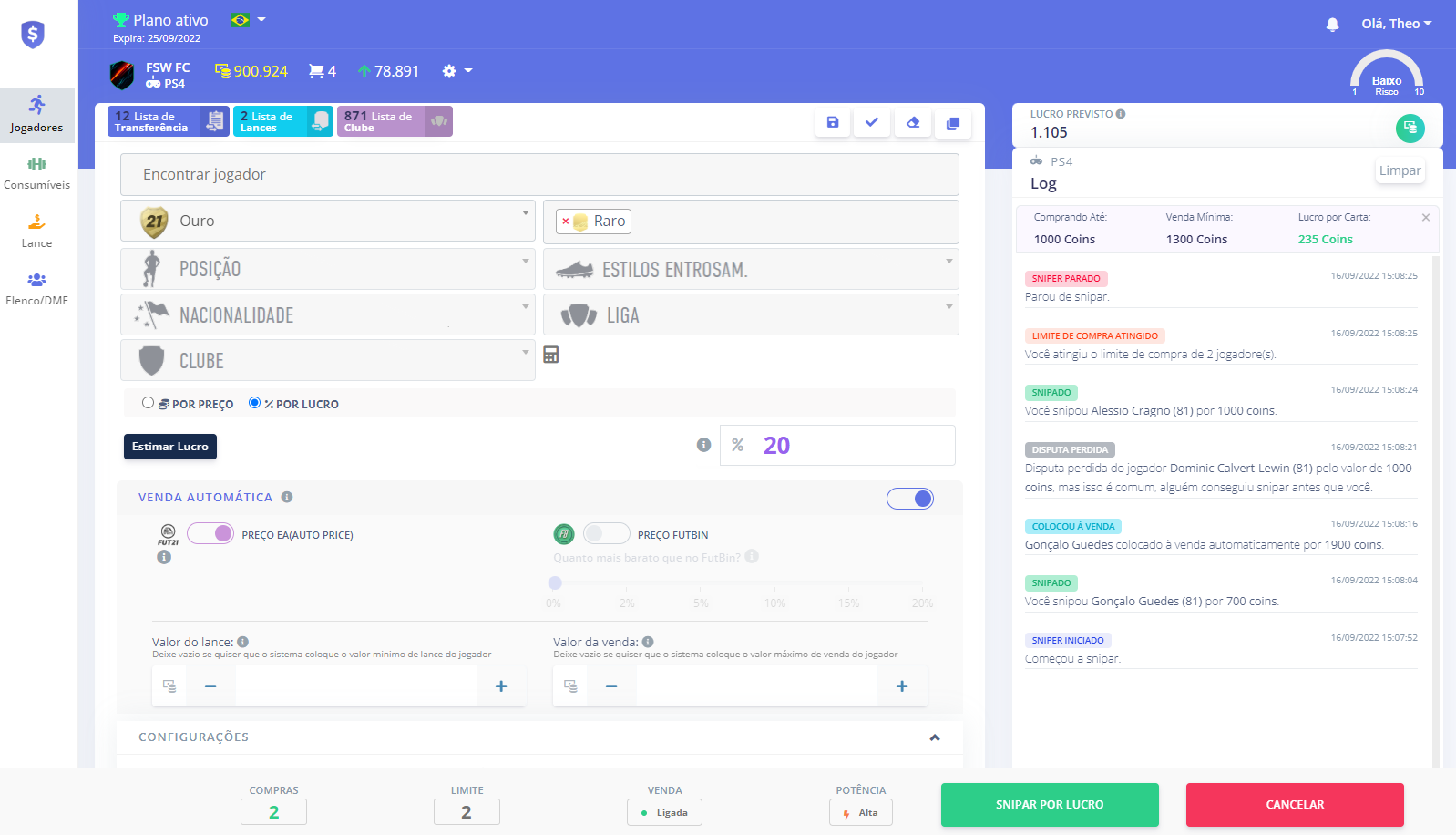Viewport: 1456px width, 835px height.
Task: Click the Estimar Lucro button
Action: (x=170, y=447)
